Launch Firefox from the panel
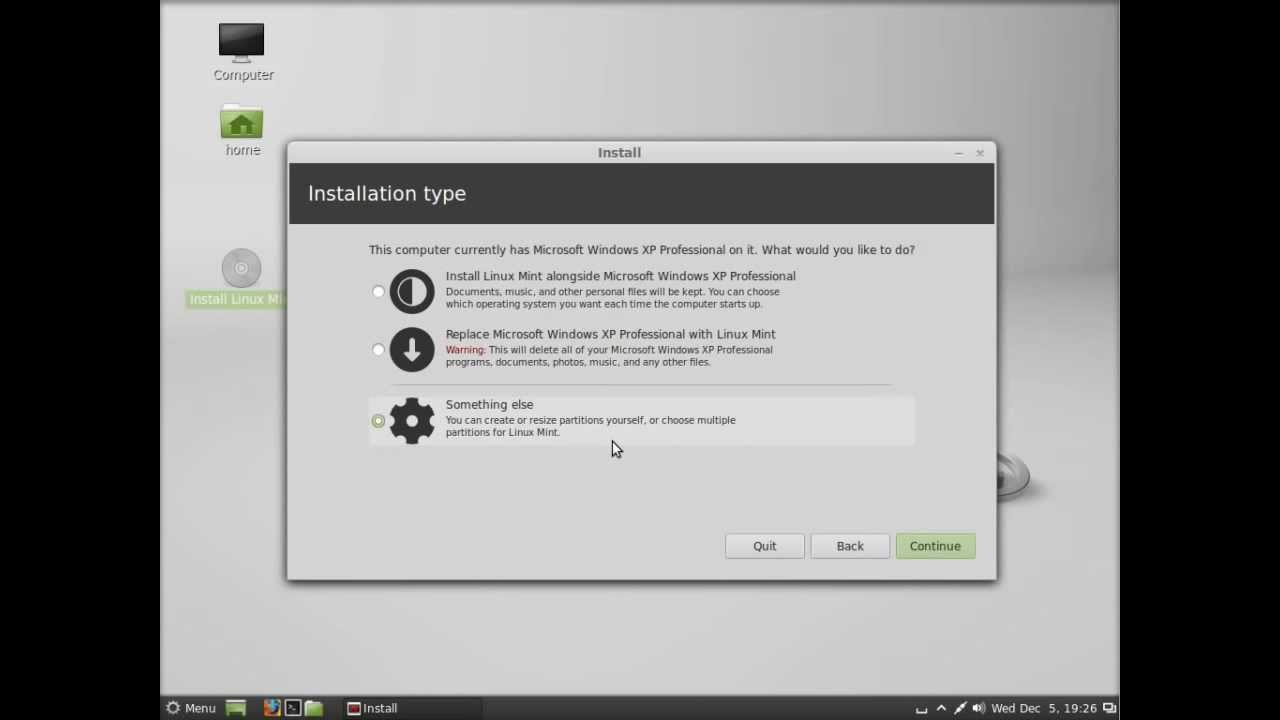This screenshot has width=1280, height=720. tap(272, 708)
